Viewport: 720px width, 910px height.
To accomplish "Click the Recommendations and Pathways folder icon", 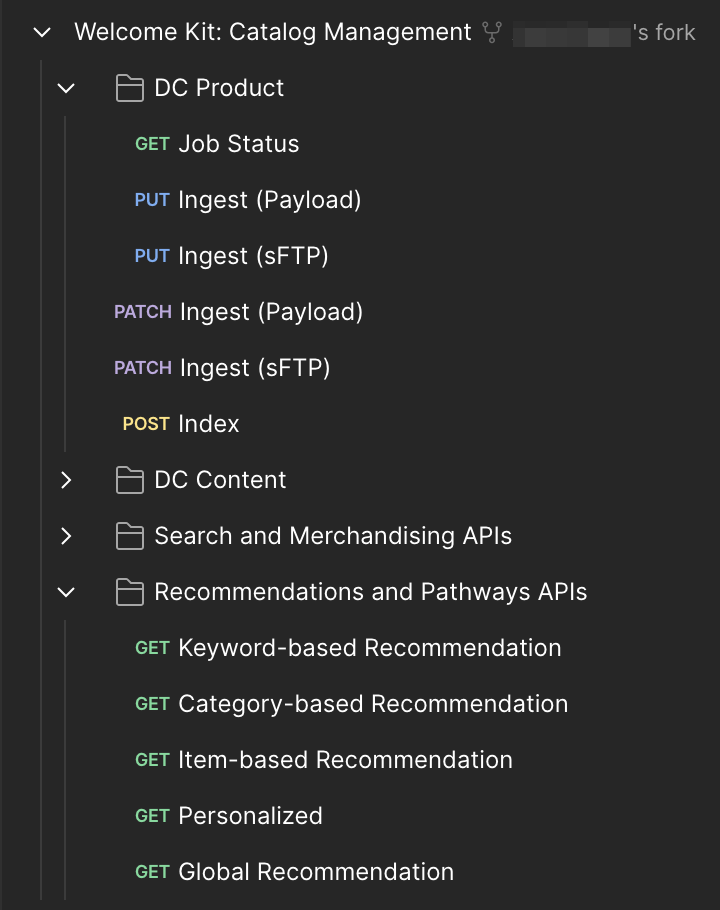I will (x=130, y=592).
